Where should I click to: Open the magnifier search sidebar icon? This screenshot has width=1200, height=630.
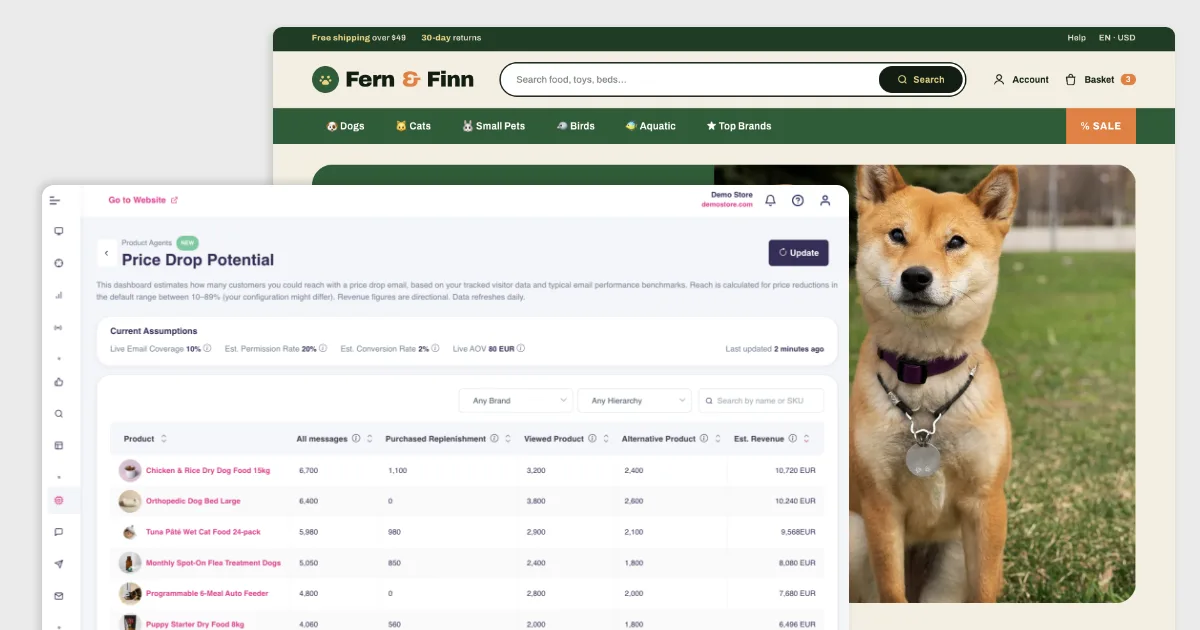[x=59, y=413]
